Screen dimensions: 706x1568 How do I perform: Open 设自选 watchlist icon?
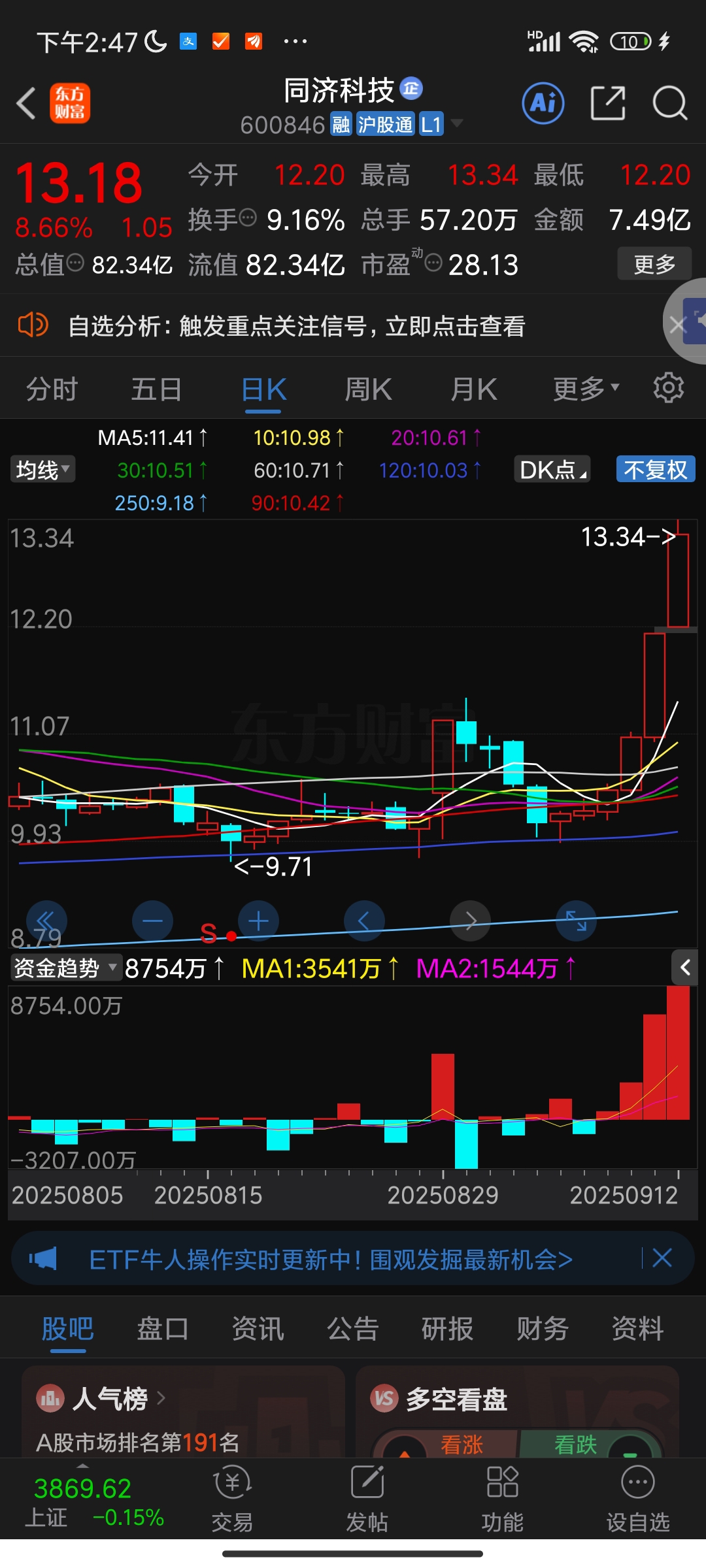(x=638, y=1497)
